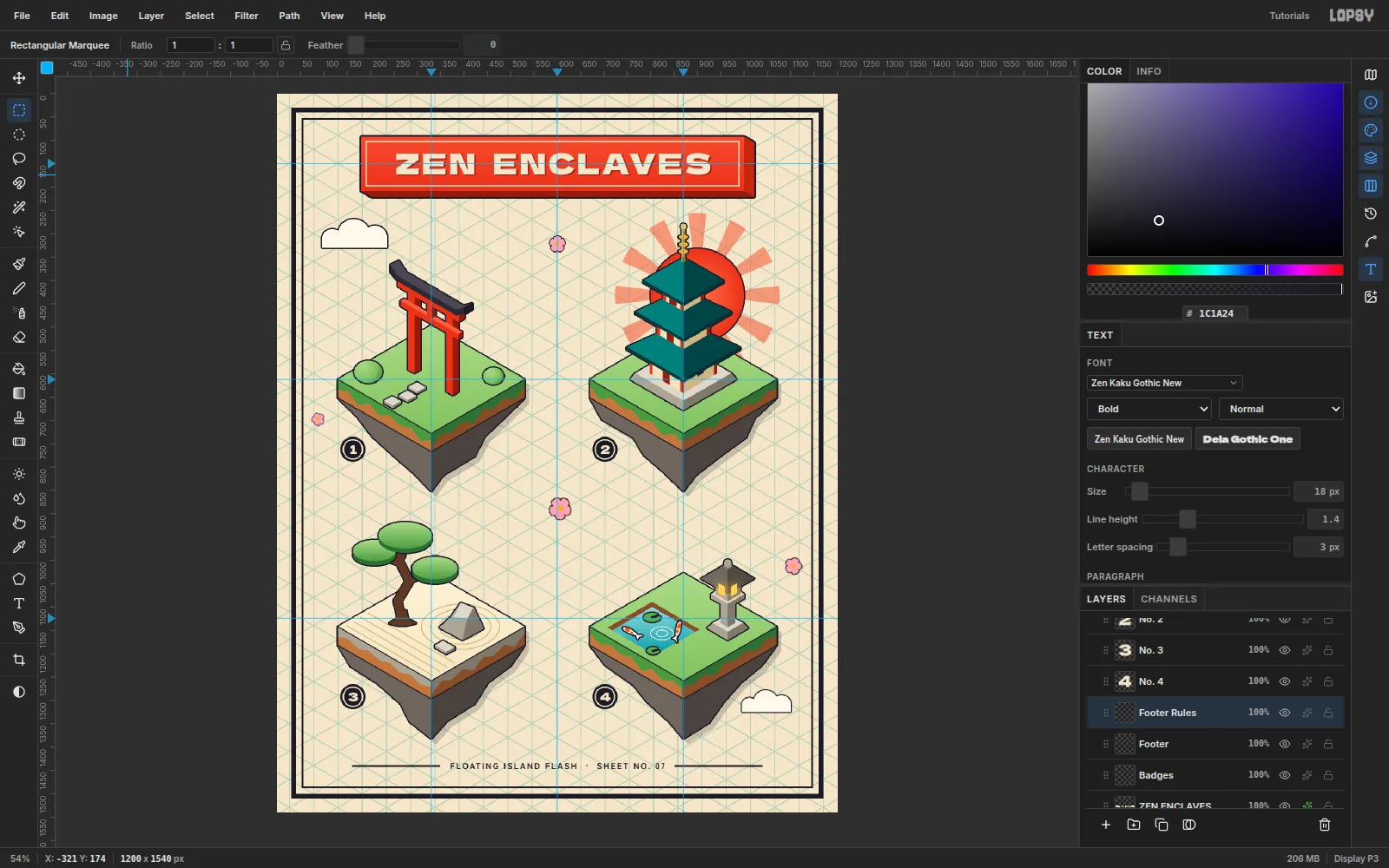Select the Clone Stamp tool
The image size is (1389, 868).
coord(19,418)
